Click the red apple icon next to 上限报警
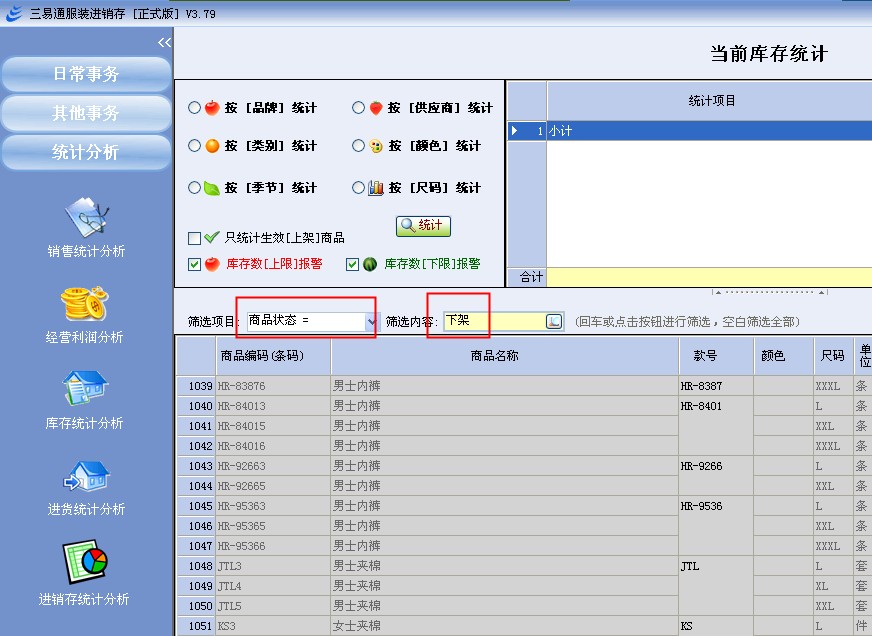This screenshot has width=872, height=636. [x=212, y=264]
